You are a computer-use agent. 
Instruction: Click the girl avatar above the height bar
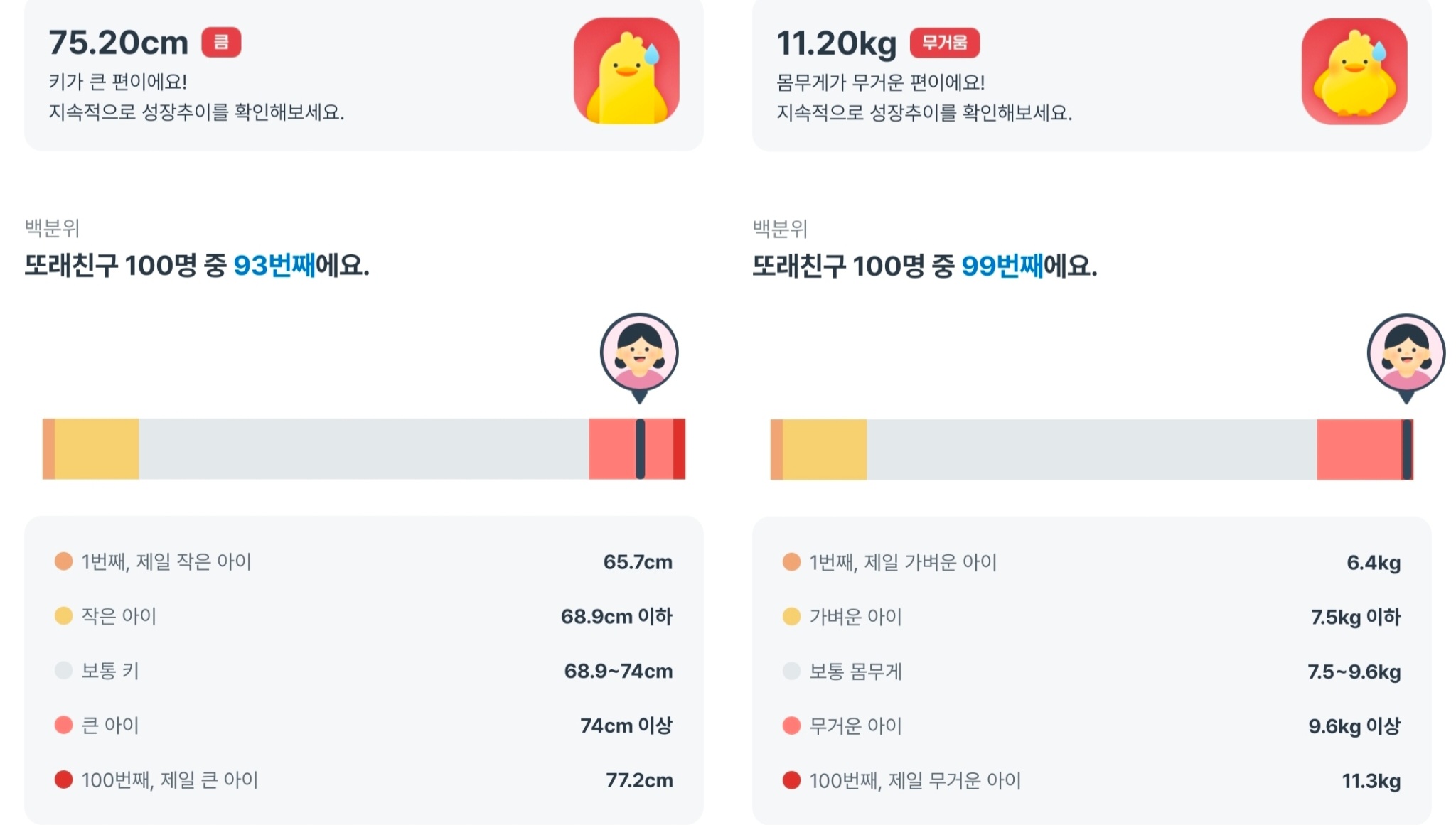click(639, 353)
